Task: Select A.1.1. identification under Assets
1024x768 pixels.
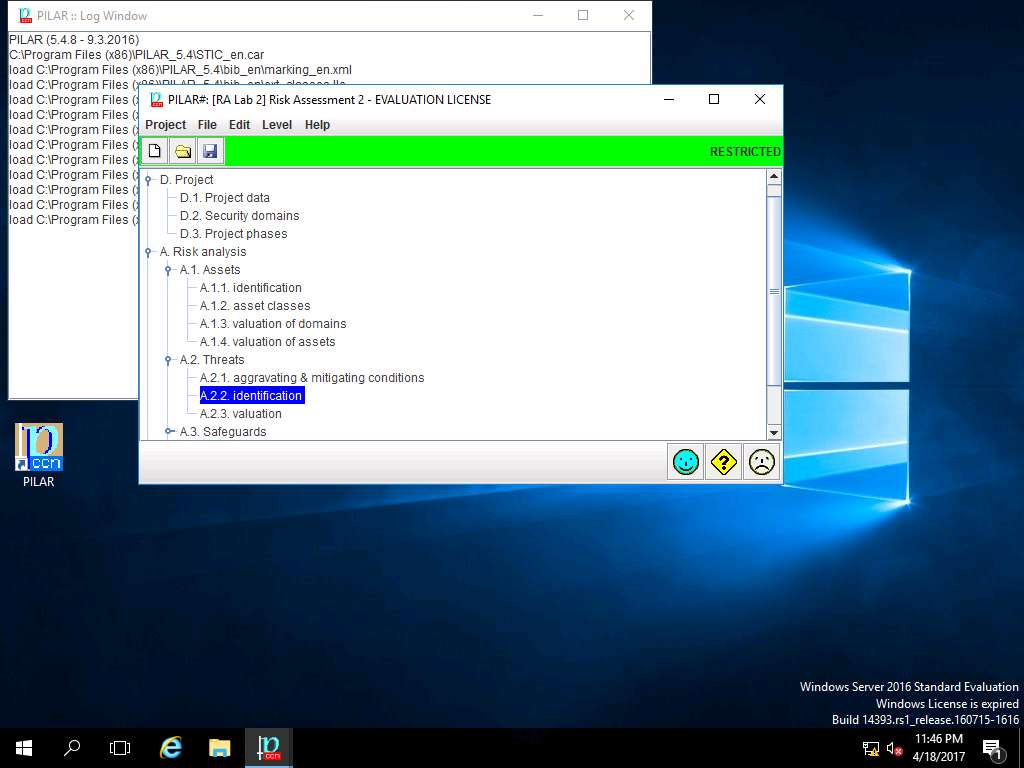Action: (x=251, y=288)
